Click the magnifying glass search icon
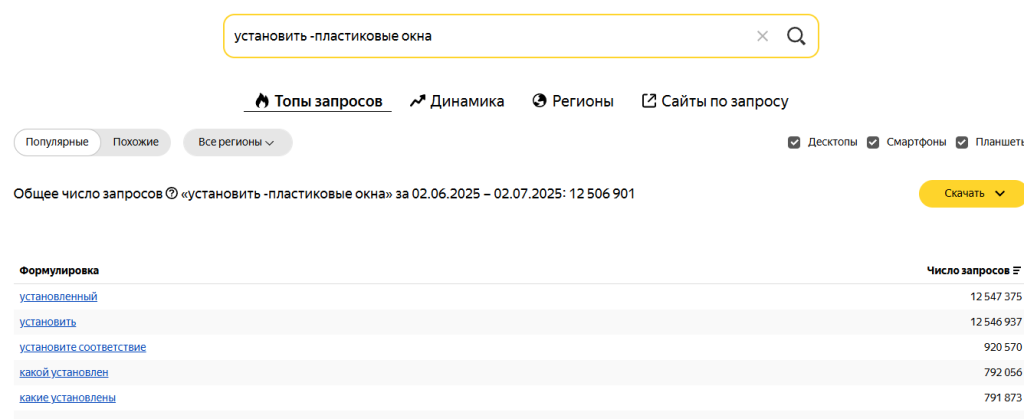 pos(796,36)
